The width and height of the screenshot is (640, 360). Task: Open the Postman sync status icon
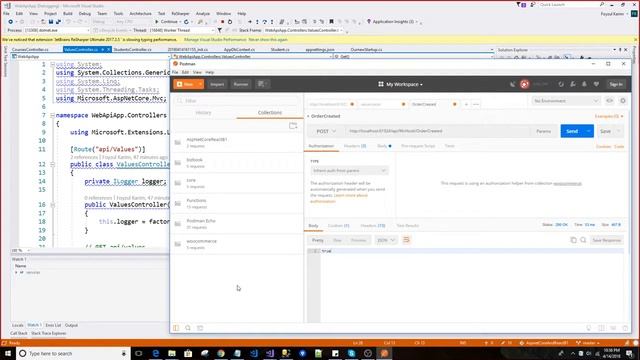(x=524, y=84)
